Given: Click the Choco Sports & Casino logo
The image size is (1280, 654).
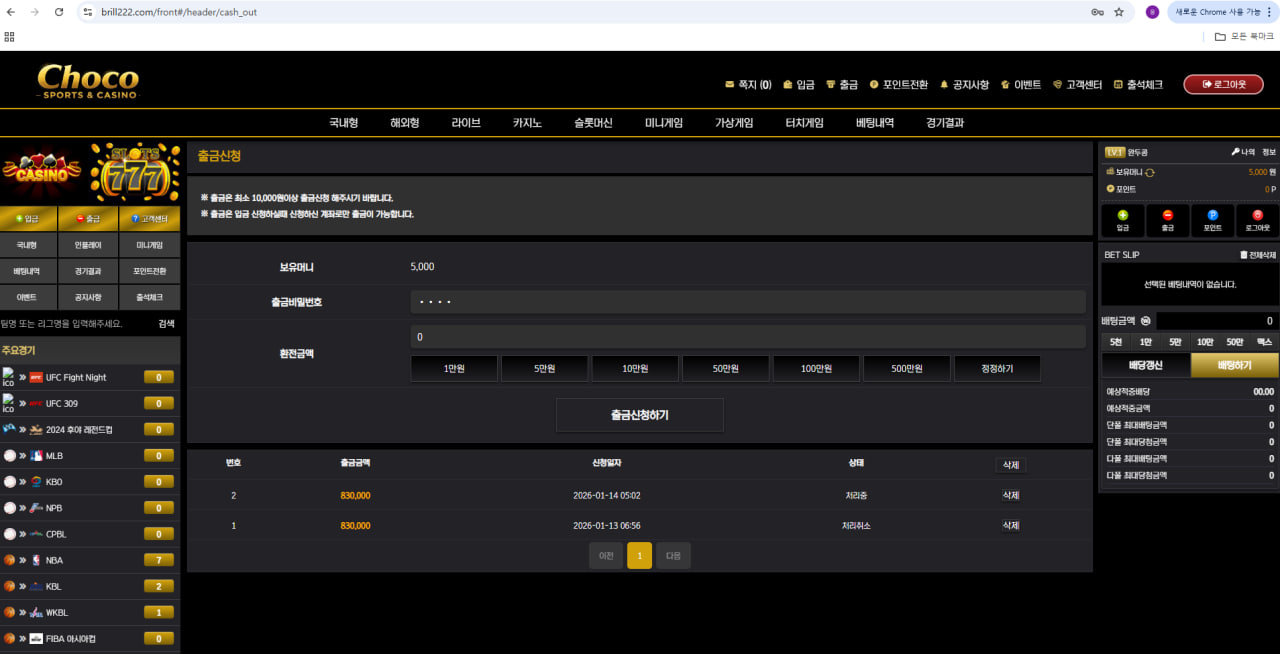Looking at the screenshot, I should click(x=88, y=81).
